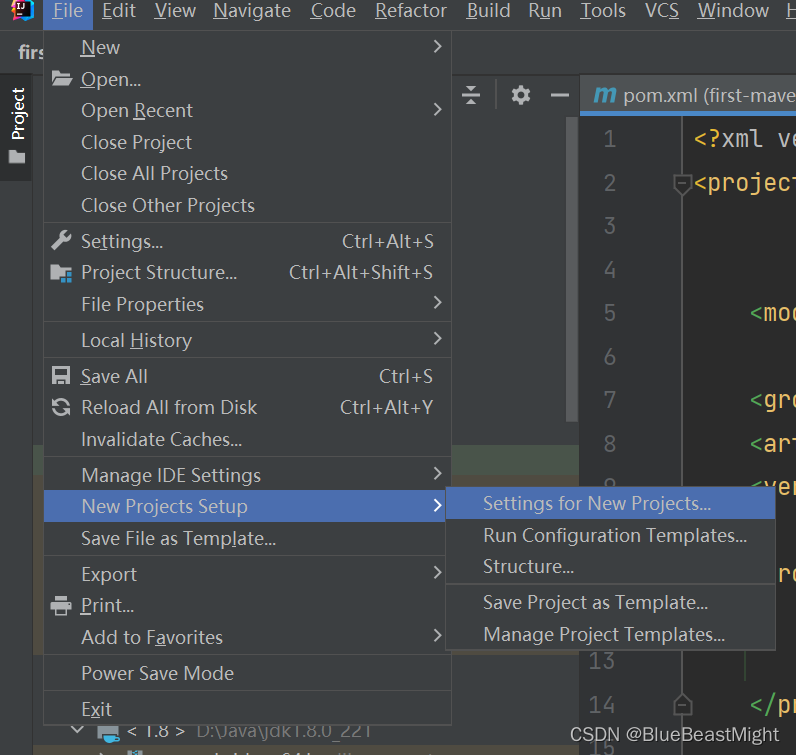The height and width of the screenshot is (755, 796).
Task: Open the Navigate menu
Action: 252,11
